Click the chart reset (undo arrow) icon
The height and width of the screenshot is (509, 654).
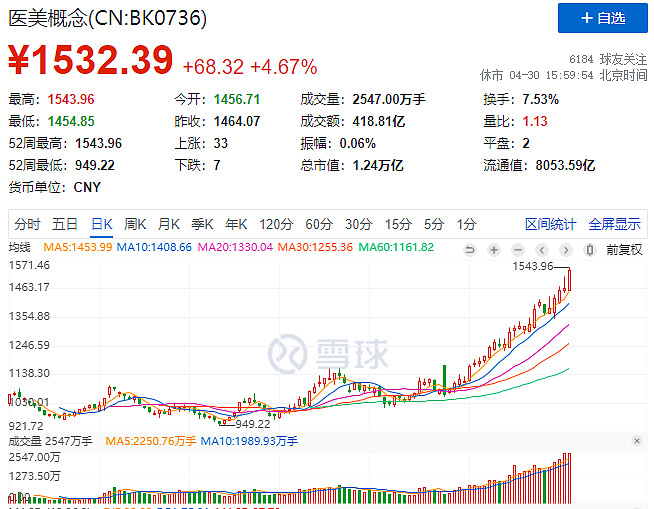470,250
